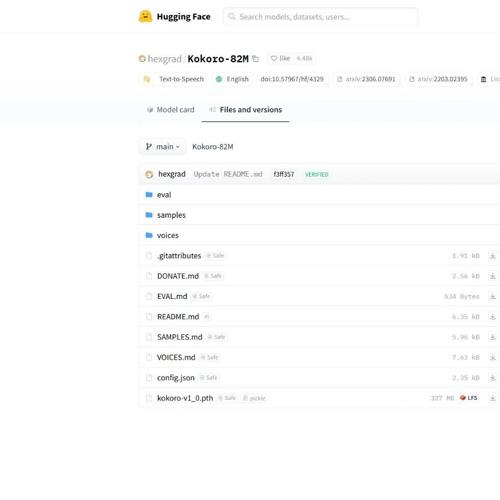
Task: Open the README.md file
Action: pos(178,317)
